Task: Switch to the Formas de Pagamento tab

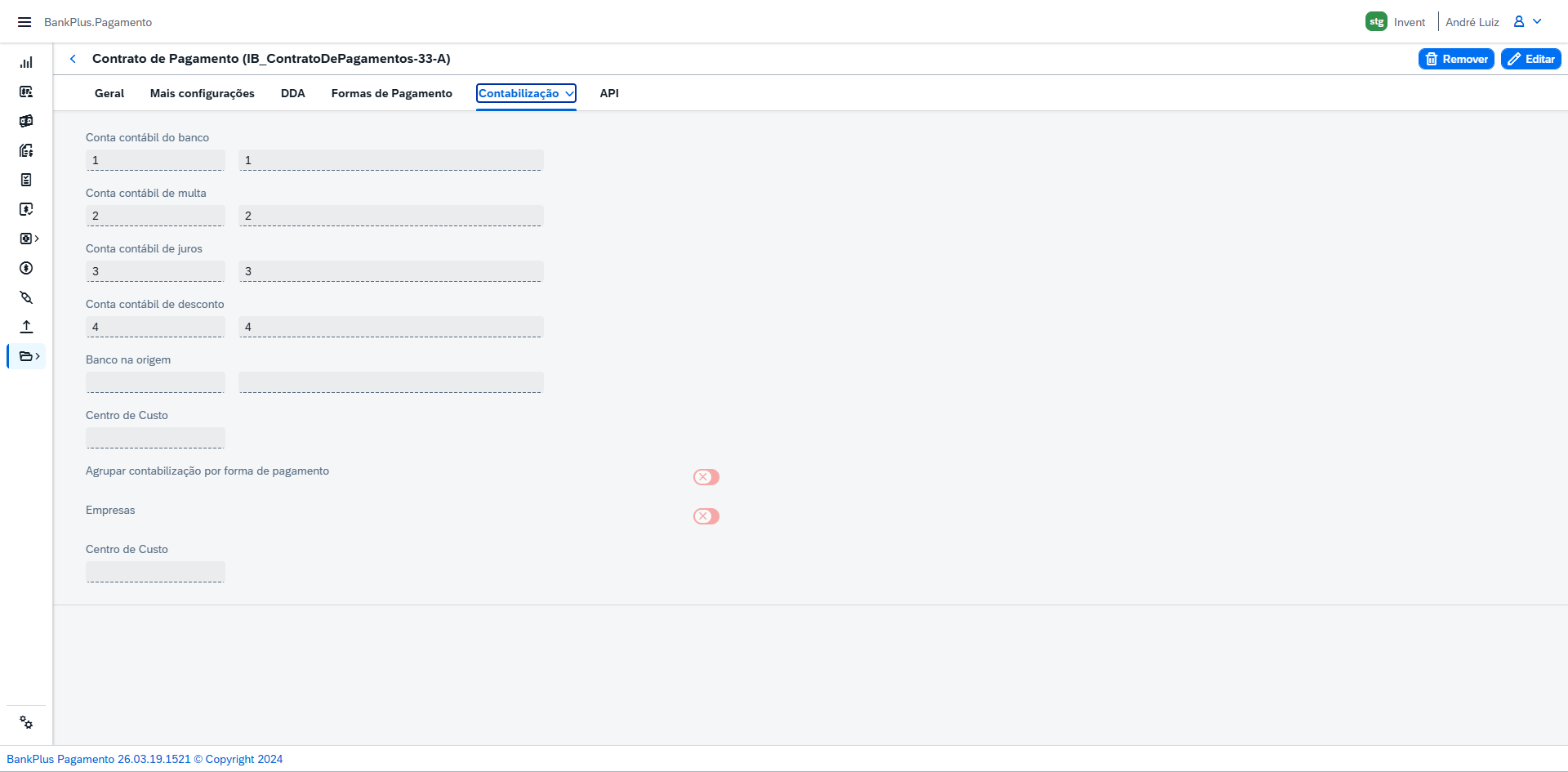Action: coord(391,93)
